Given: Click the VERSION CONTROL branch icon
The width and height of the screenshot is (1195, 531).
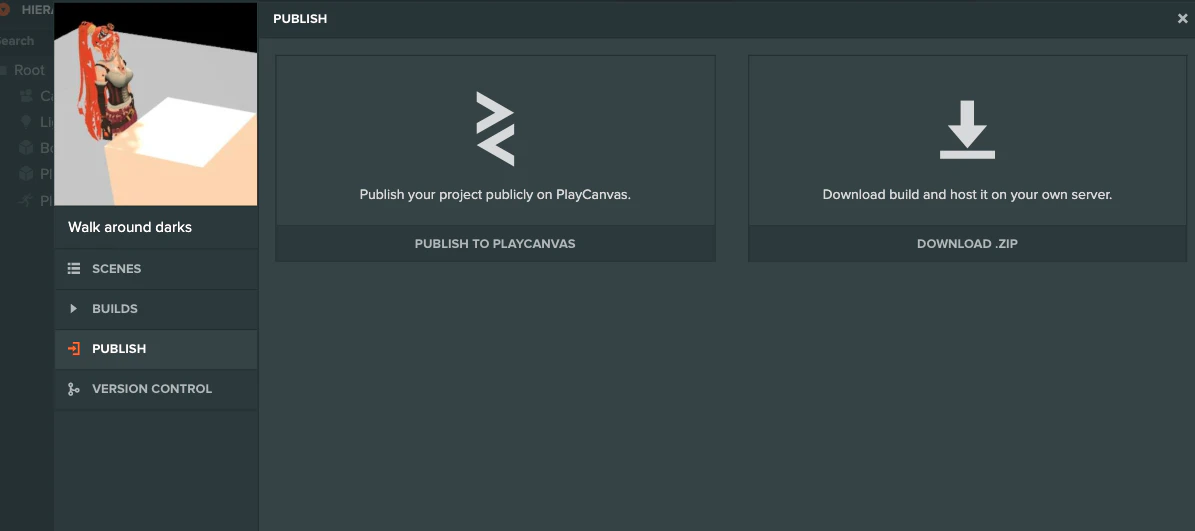Looking at the screenshot, I should point(74,389).
